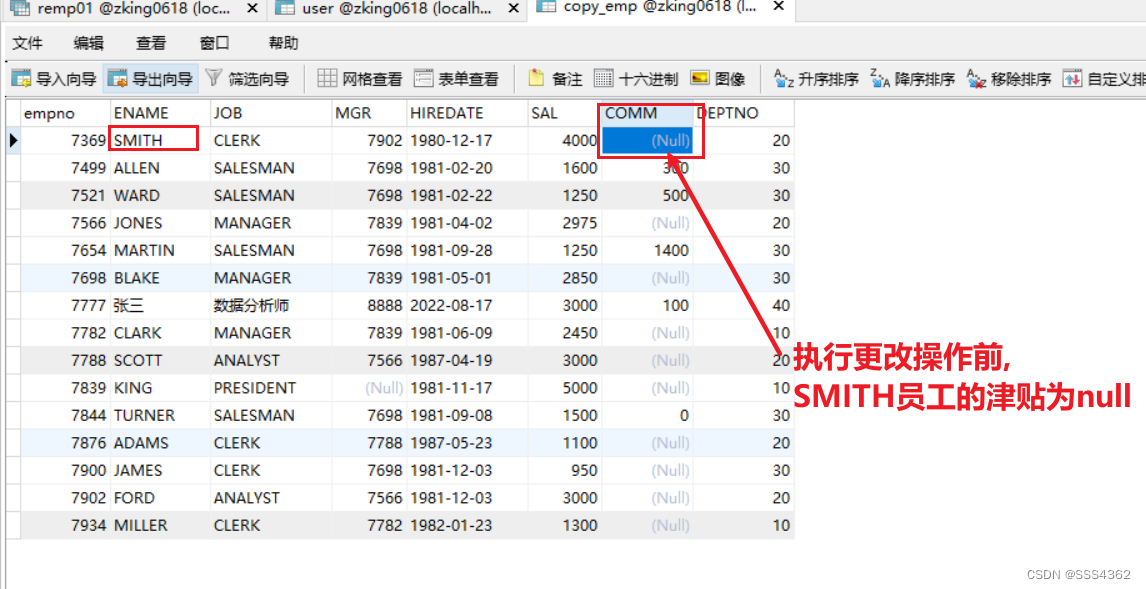Screen dimensions: 1146x589
Task: Select the BLAKE name cell
Action: click(x=160, y=278)
